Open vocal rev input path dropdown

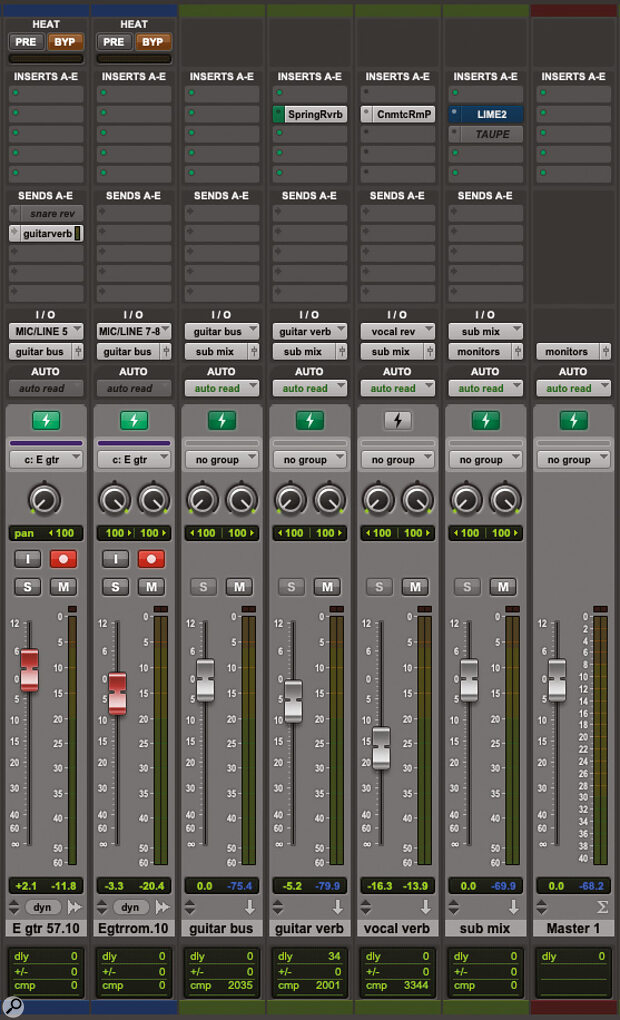click(x=398, y=331)
